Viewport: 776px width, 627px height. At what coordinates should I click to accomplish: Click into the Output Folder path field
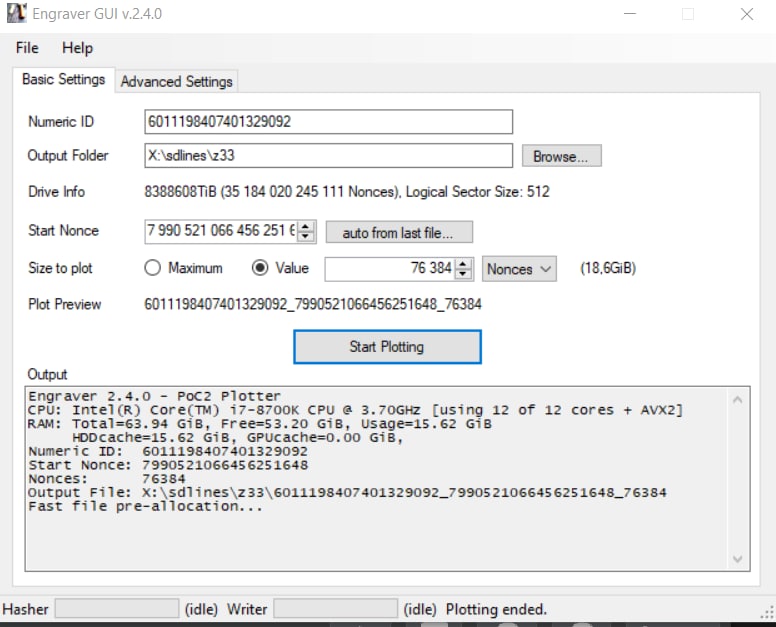[329, 155]
